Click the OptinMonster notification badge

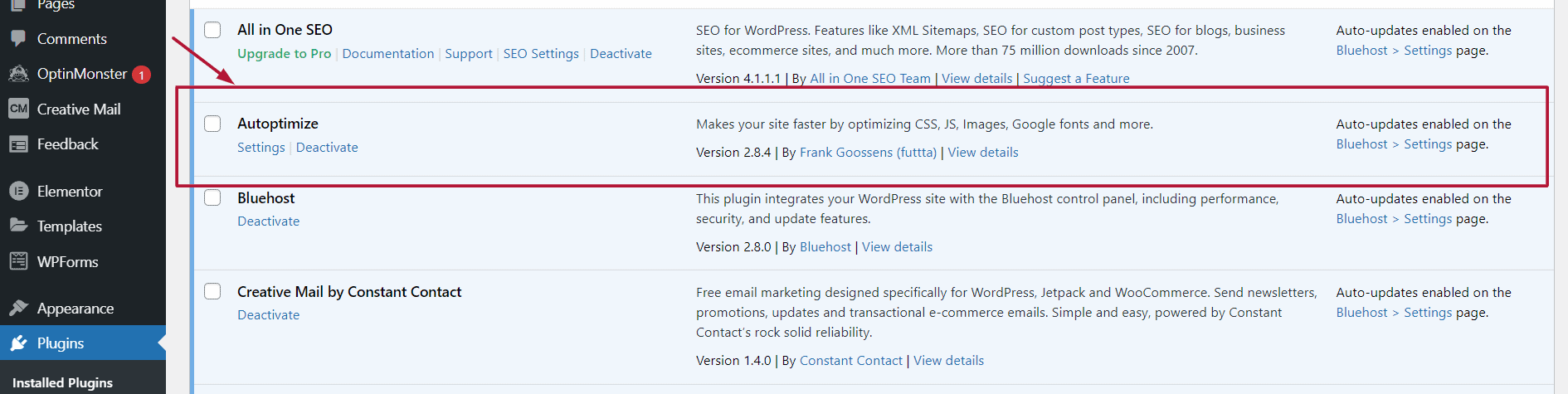point(142,75)
